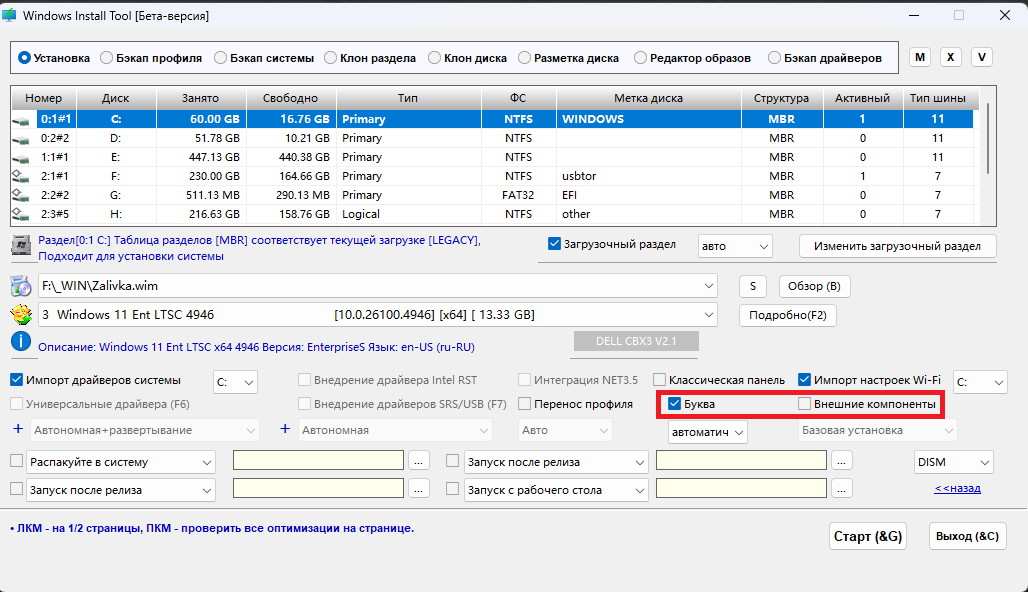Click the Обзор (B) browse button
The image size is (1028, 592).
click(x=814, y=286)
